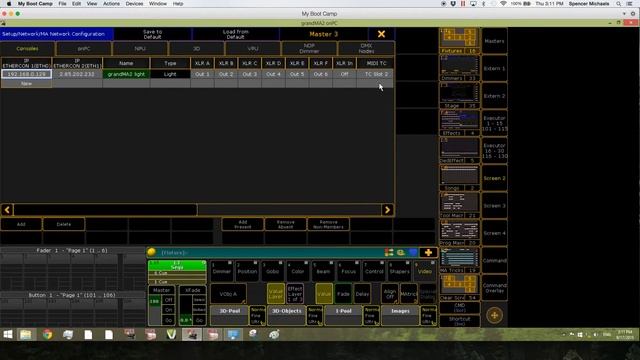This screenshot has height=360, width=640.
Task: Switch to the VPU tab
Action: point(253,49)
